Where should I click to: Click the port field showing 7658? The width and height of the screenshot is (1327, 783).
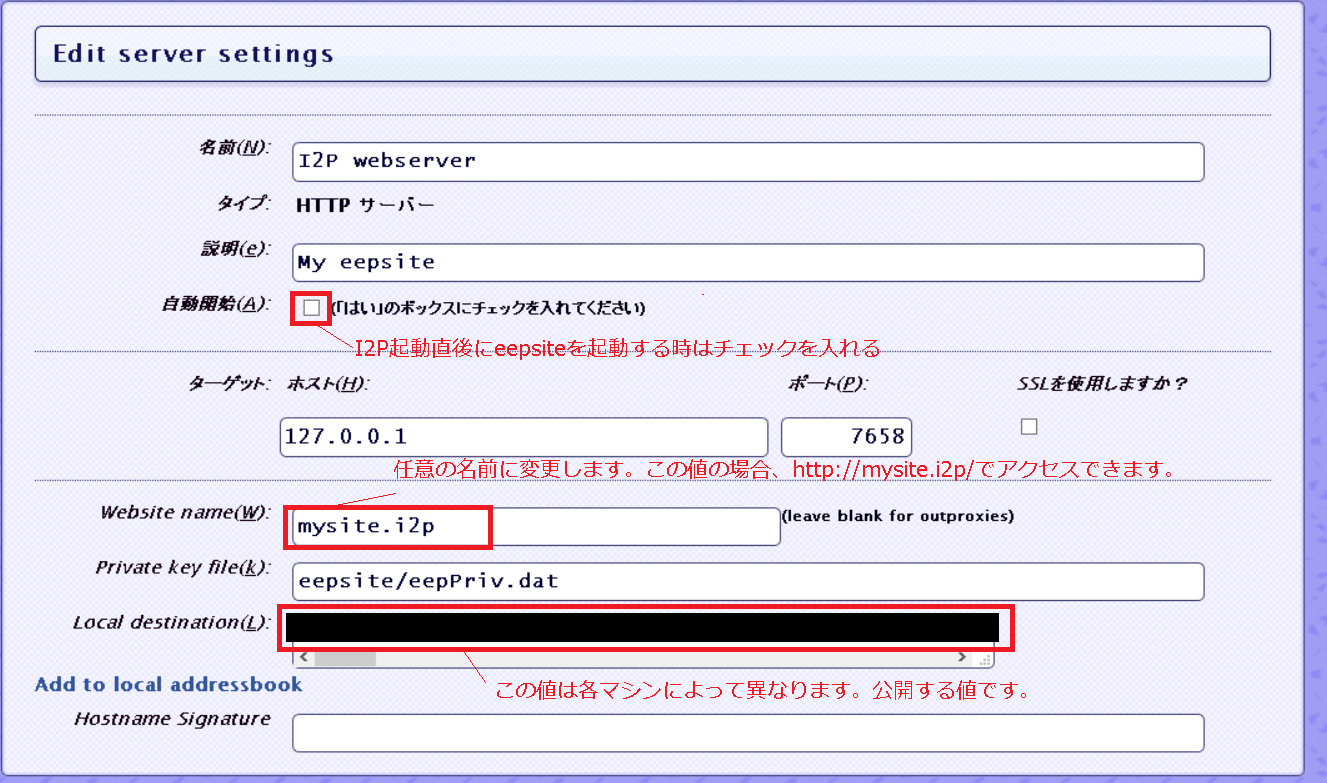pyautogui.click(x=846, y=437)
